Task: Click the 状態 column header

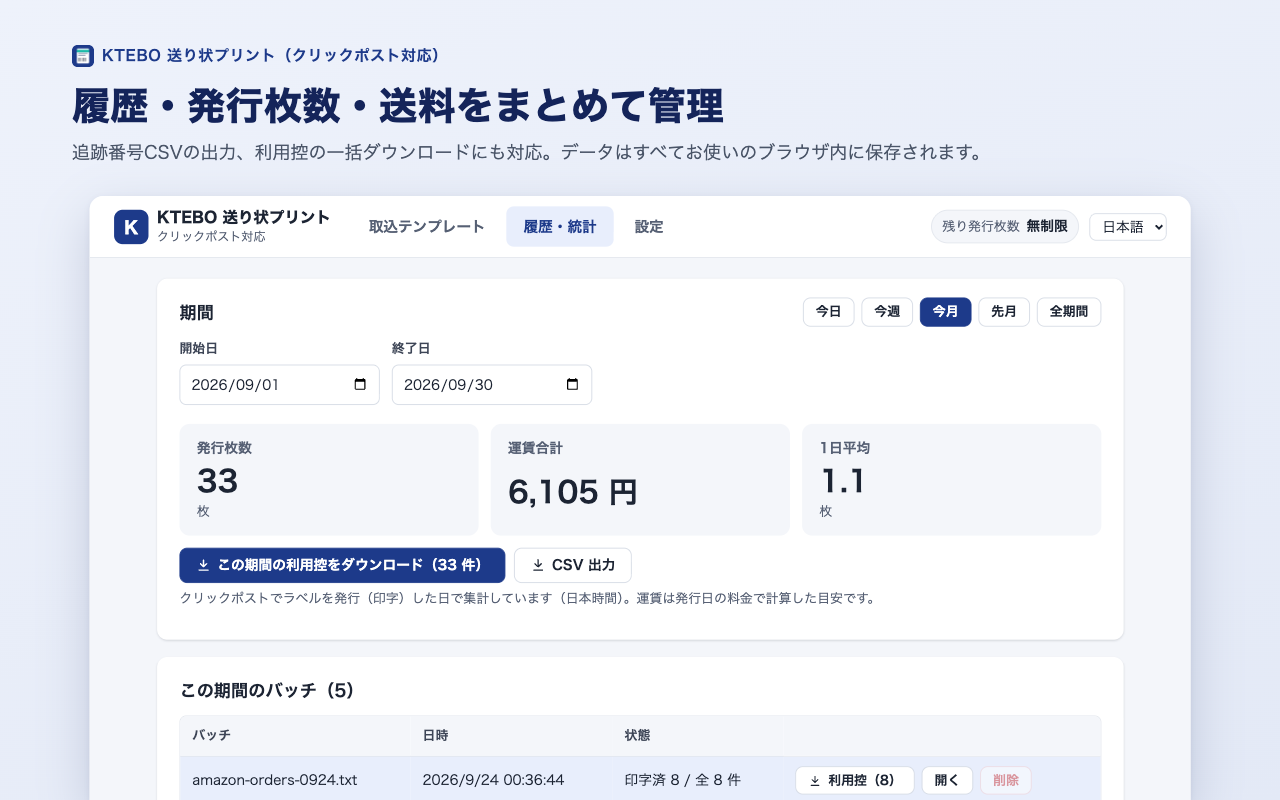Action: [x=637, y=735]
